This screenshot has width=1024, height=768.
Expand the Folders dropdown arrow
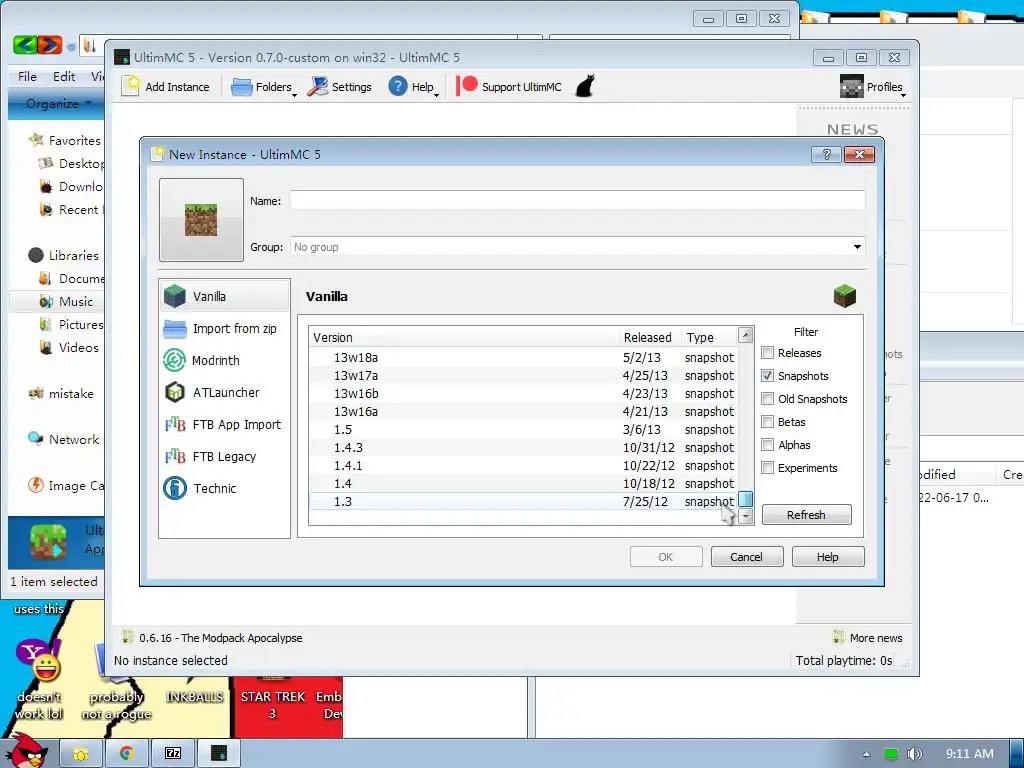click(294, 95)
